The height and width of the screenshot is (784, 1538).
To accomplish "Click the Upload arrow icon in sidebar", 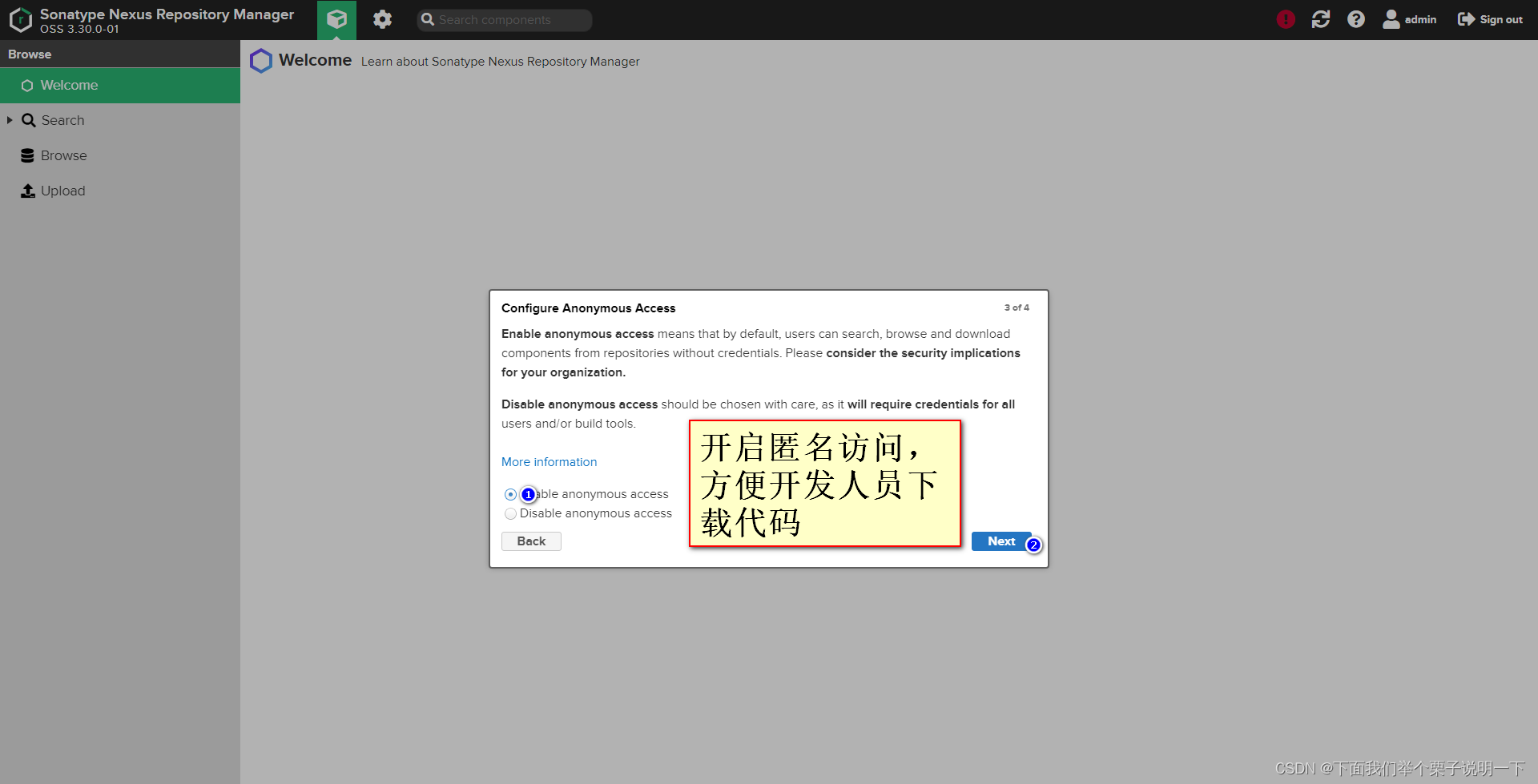I will pyautogui.click(x=28, y=191).
